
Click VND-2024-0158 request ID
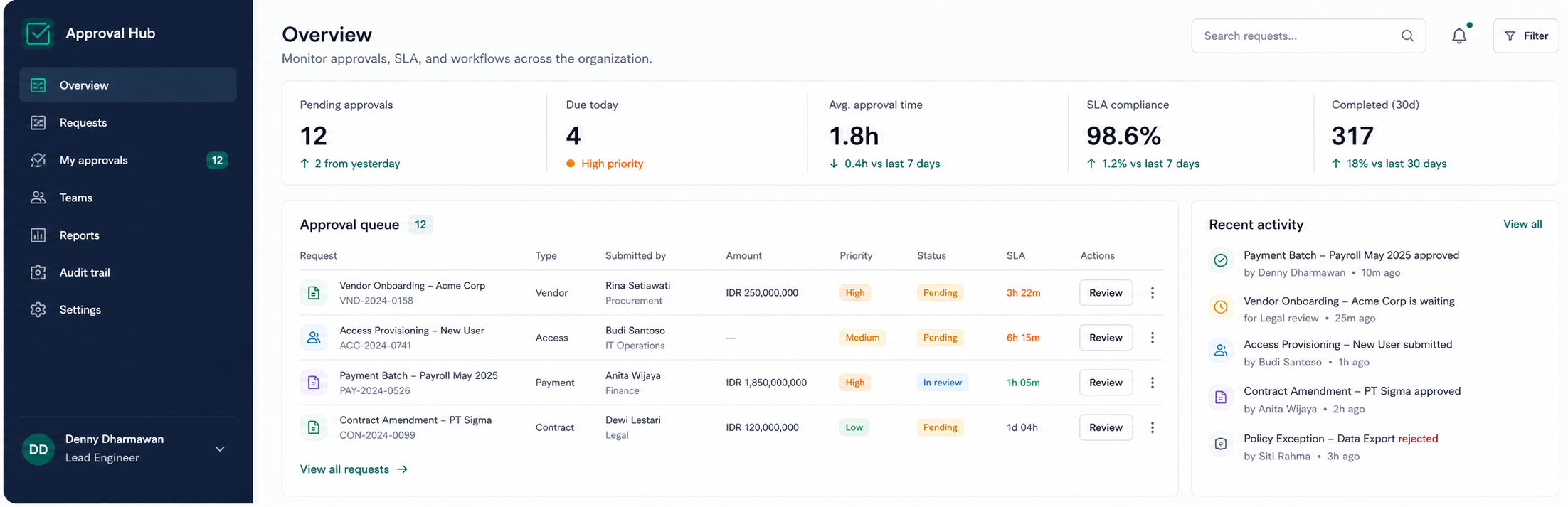(376, 301)
